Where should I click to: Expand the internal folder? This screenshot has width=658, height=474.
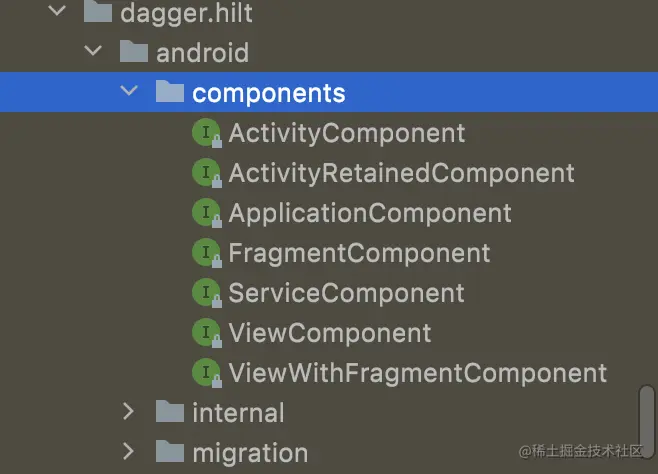click(x=128, y=412)
